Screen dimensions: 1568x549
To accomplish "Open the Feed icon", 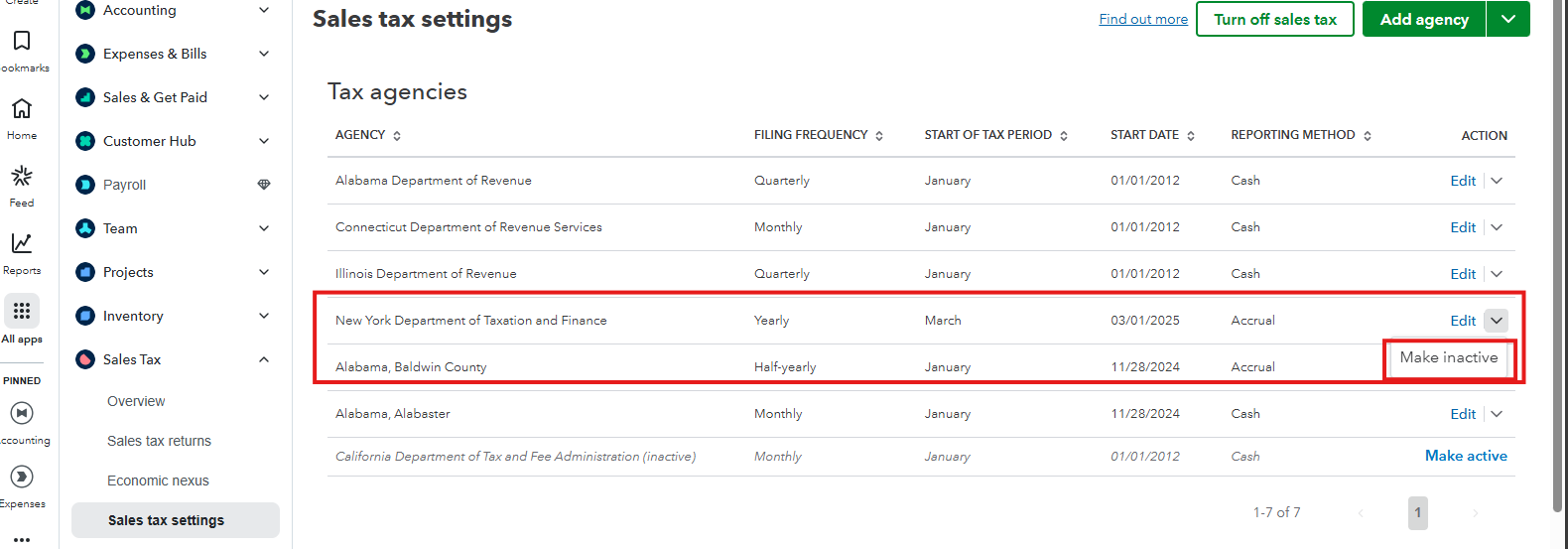I will [x=22, y=177].
